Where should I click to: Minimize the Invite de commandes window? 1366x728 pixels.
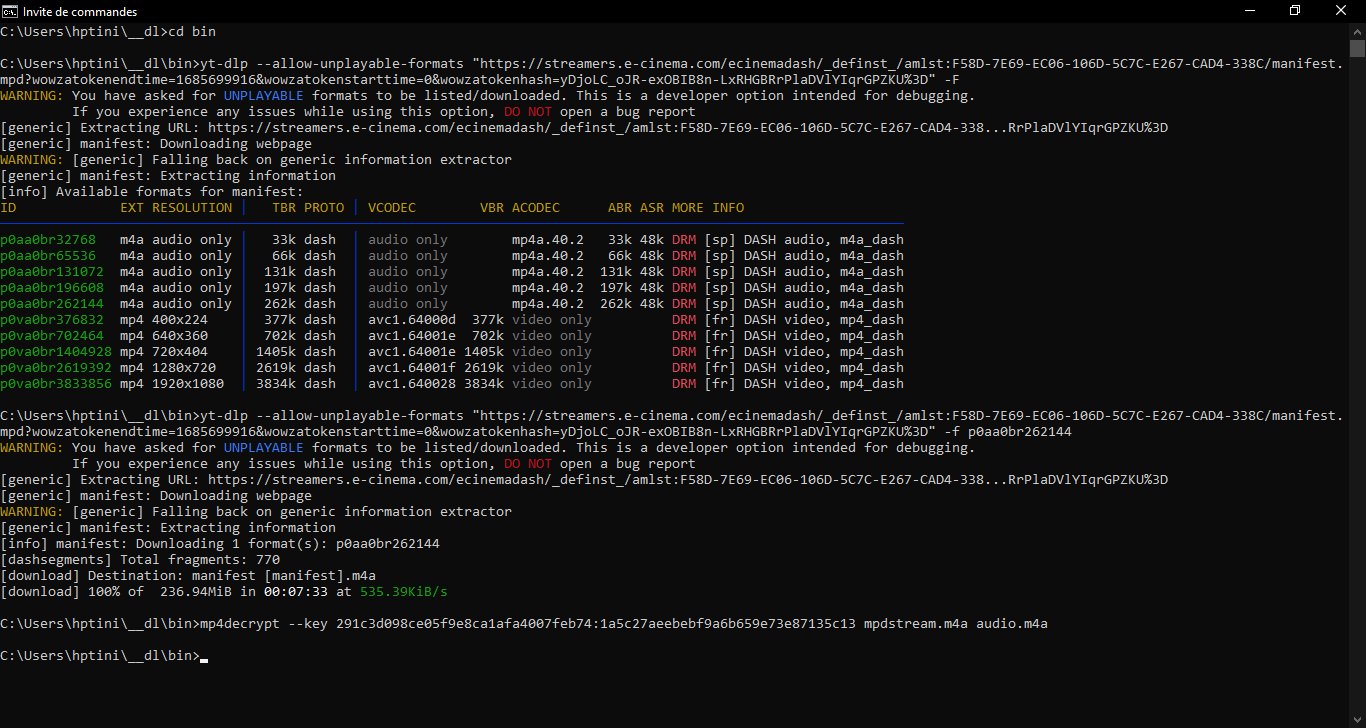coord(1249,10)
